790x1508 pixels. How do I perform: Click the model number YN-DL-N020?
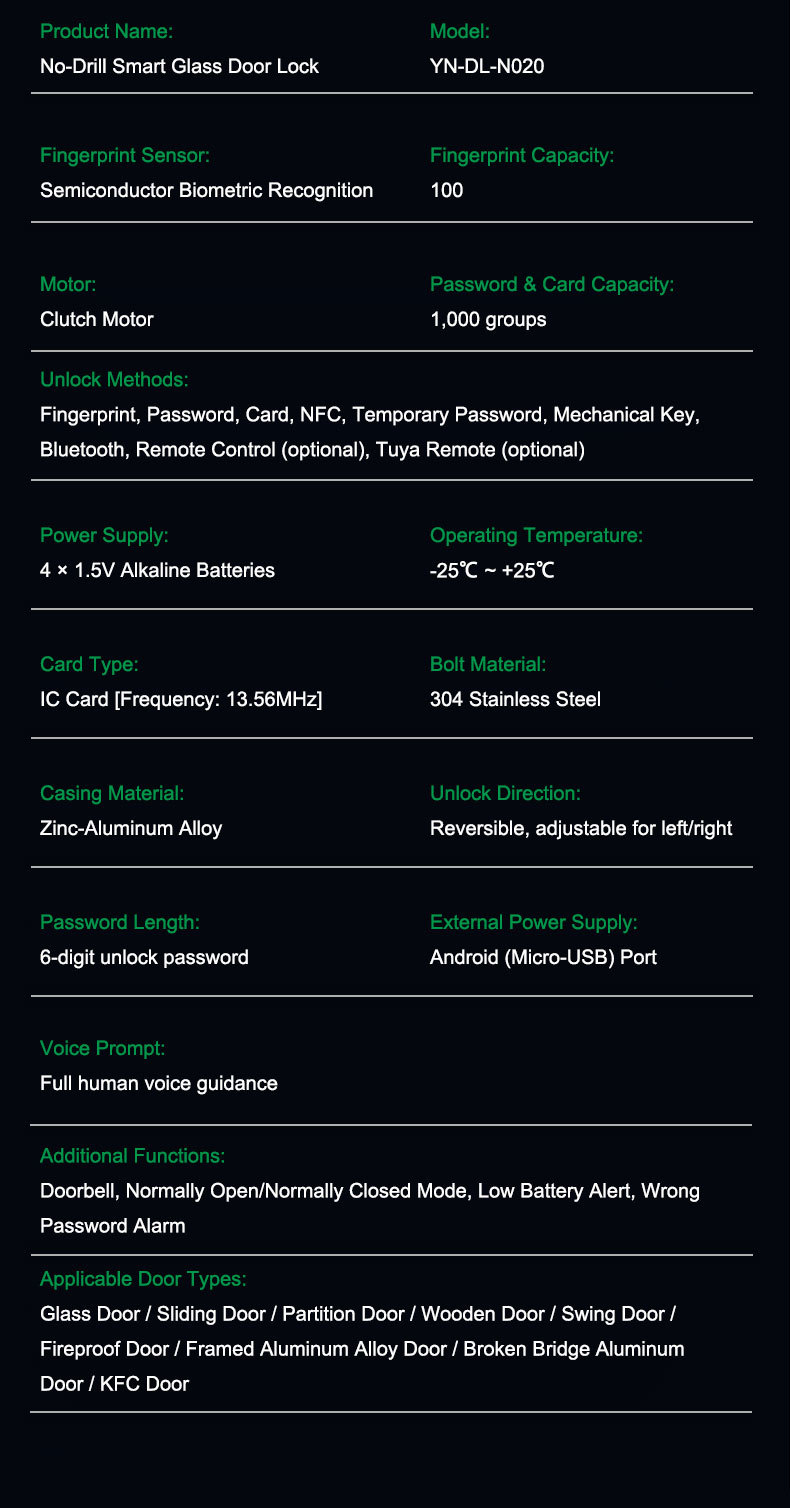(486, 66)
